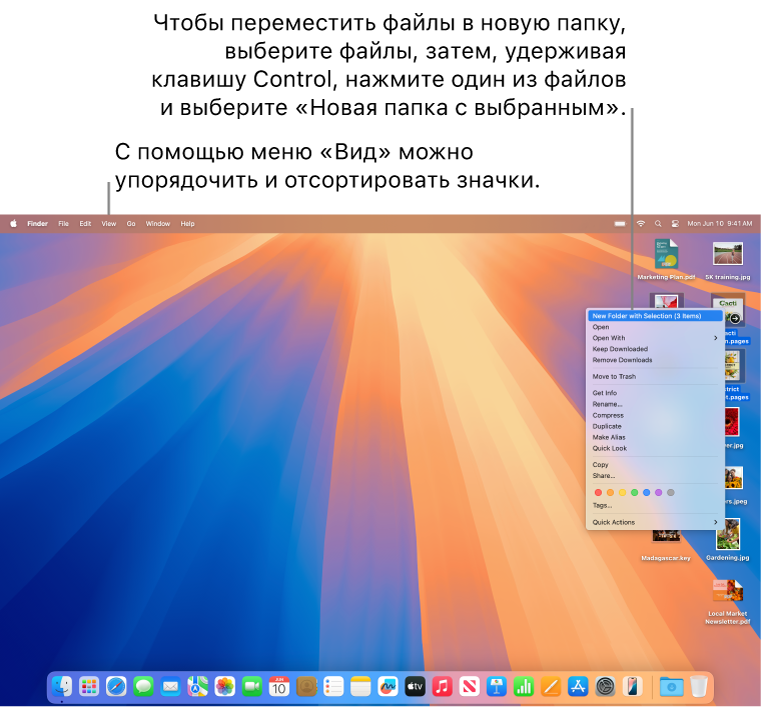Open Messages in the Dock
This screenshot has width=762, height=707.
point(143,687)
